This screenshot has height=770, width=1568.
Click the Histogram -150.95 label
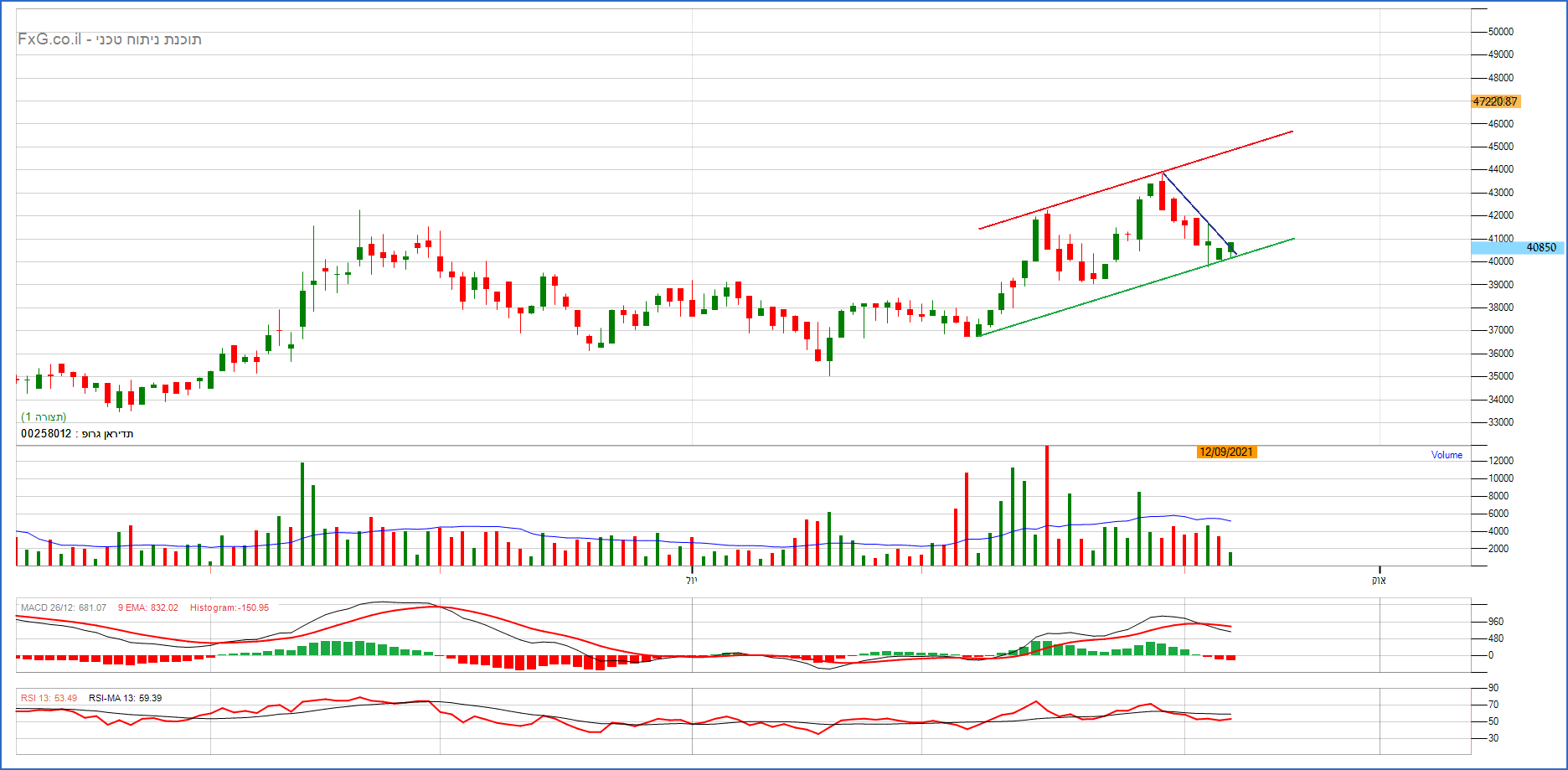[x=229, y=607]
